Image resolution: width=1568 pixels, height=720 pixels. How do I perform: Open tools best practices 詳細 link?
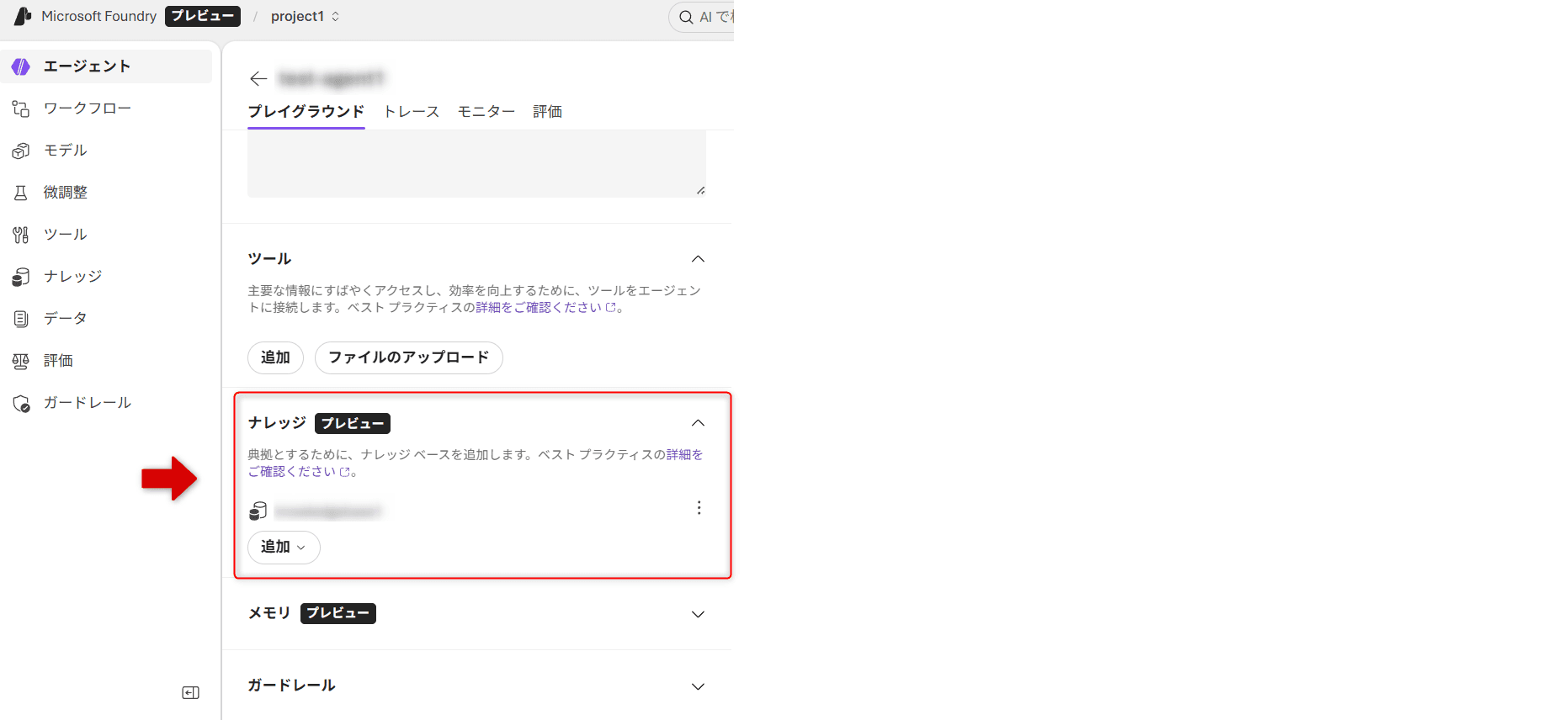click(545, 308)
